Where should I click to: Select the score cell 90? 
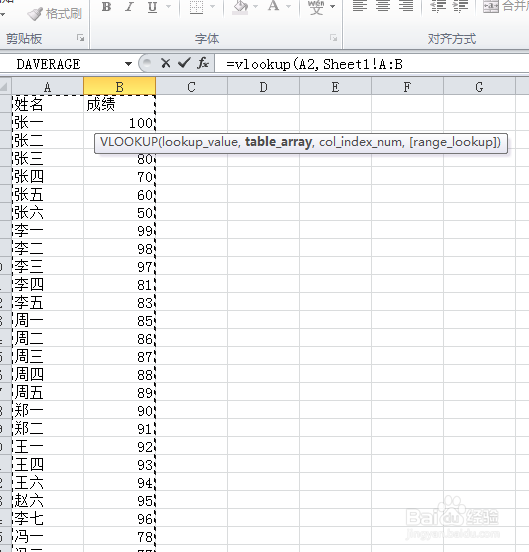point(119,410)
